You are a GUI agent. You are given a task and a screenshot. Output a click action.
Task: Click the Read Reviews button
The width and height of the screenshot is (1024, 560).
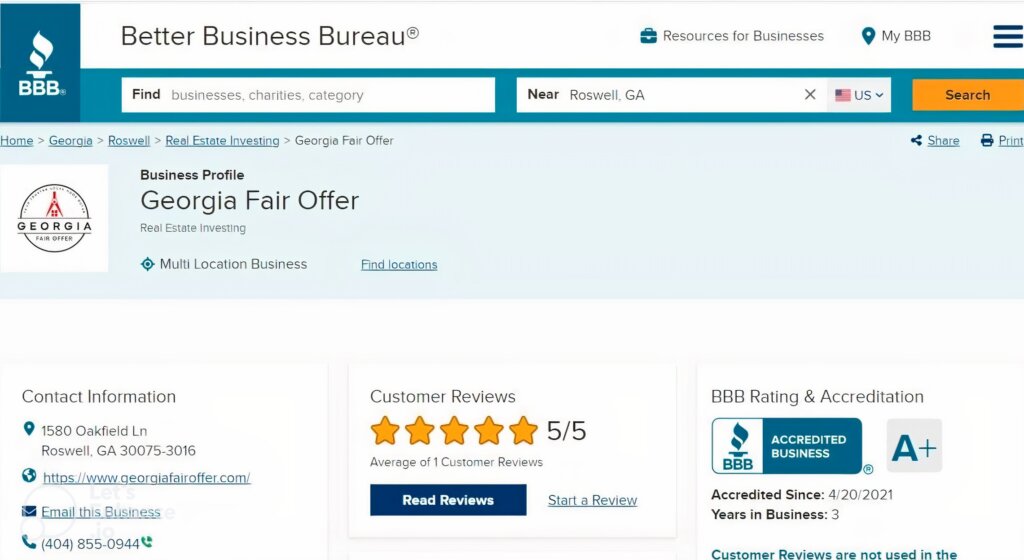tap(448, 500)
